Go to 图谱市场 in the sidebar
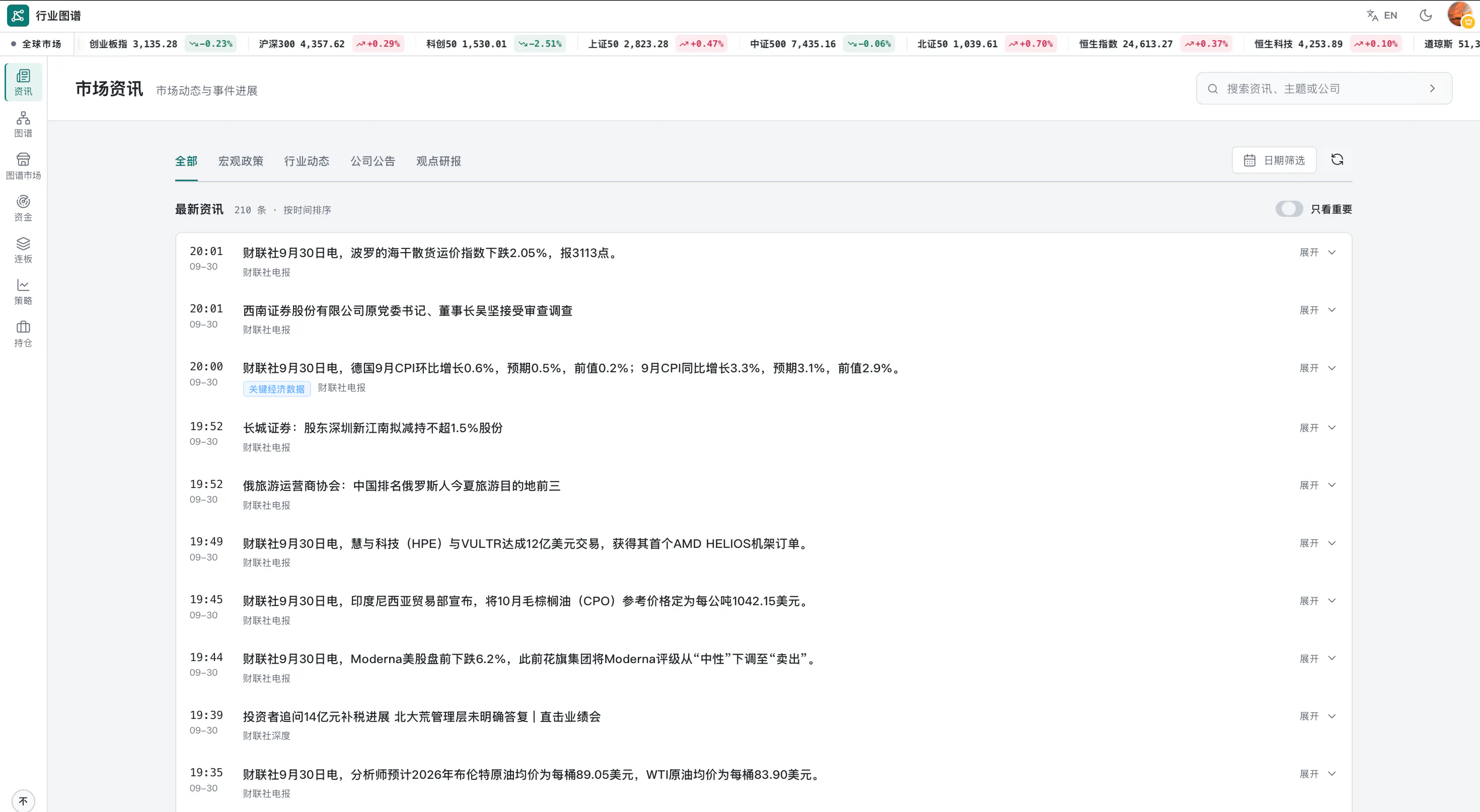This screenshot has width=1480, height=812. pyautogui.click(x=23, y=166)
